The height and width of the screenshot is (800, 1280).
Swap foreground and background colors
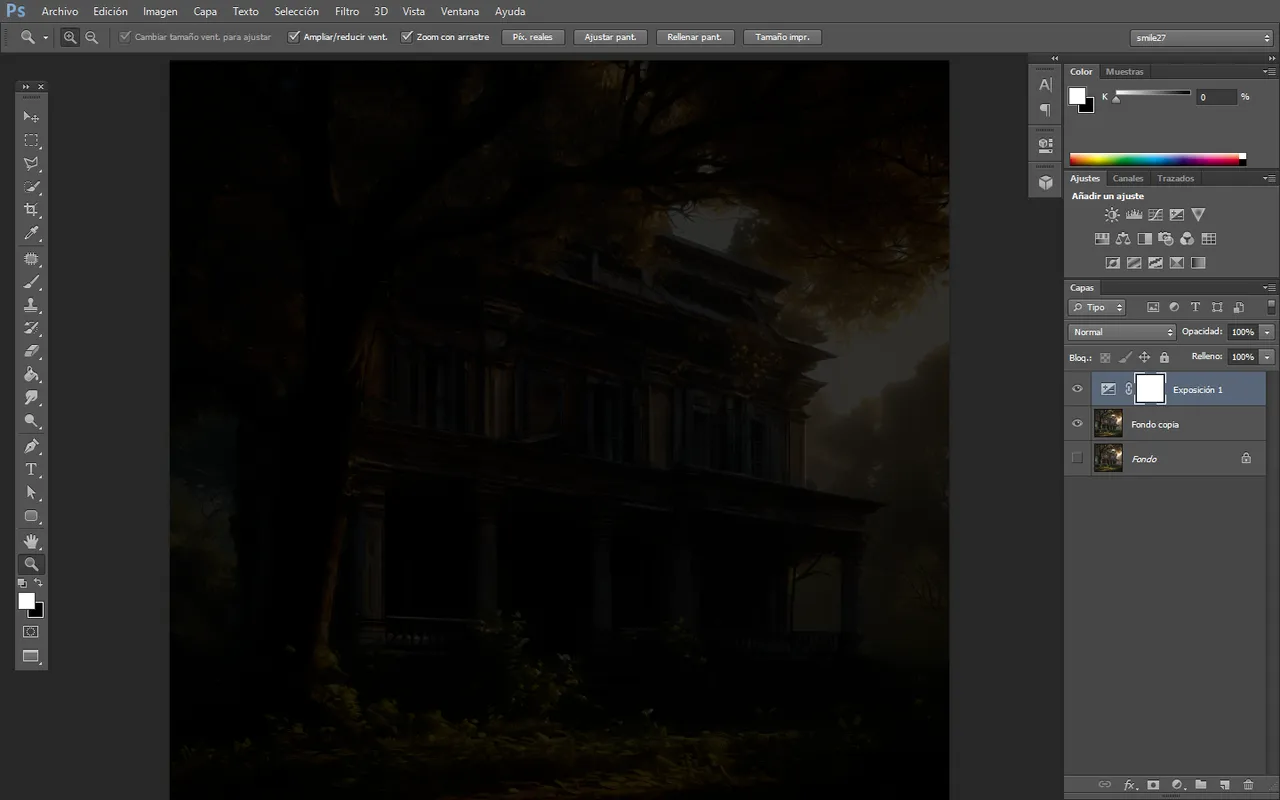(39, 582)
